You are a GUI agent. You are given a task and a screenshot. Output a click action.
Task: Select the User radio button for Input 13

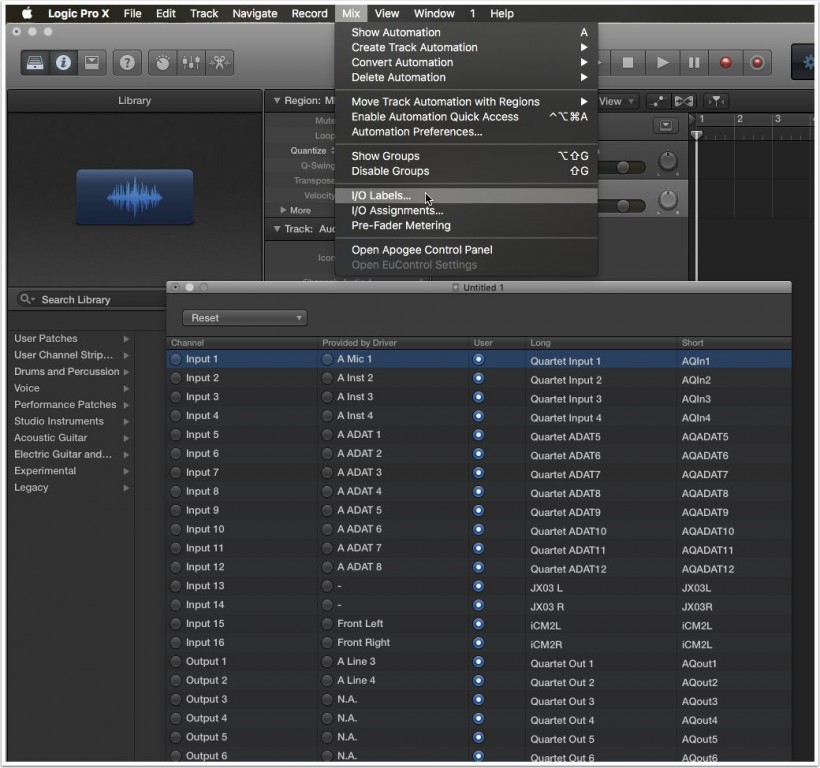[x=478, y=586]
